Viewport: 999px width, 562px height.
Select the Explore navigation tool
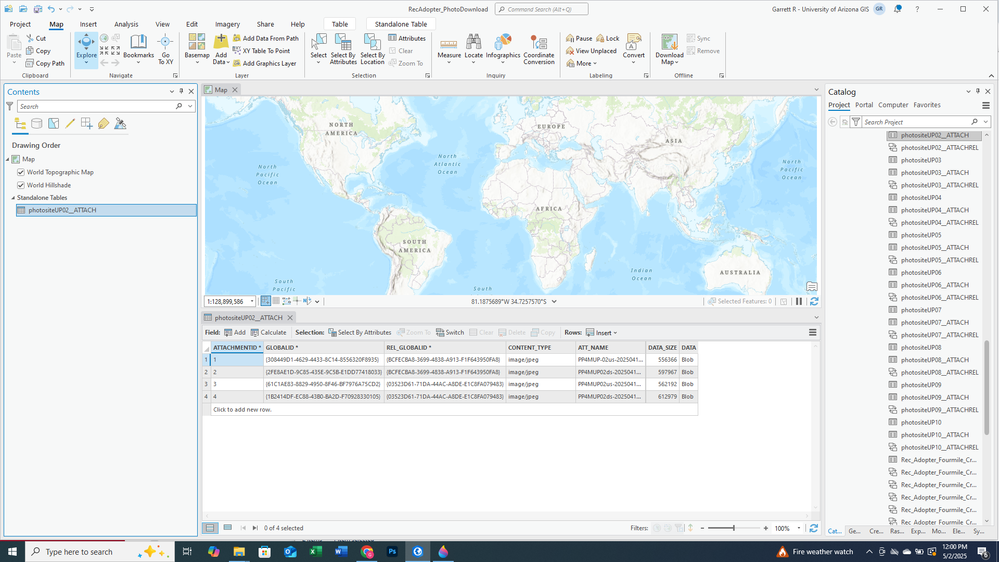click(86, 49)
